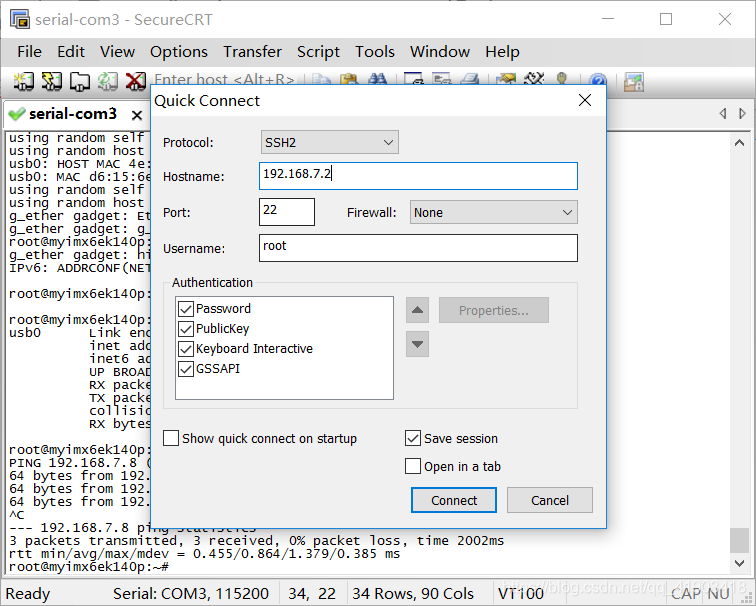
Task: Click the terminal vertical scrollbar thumb
Action: (x=739, y=540)
